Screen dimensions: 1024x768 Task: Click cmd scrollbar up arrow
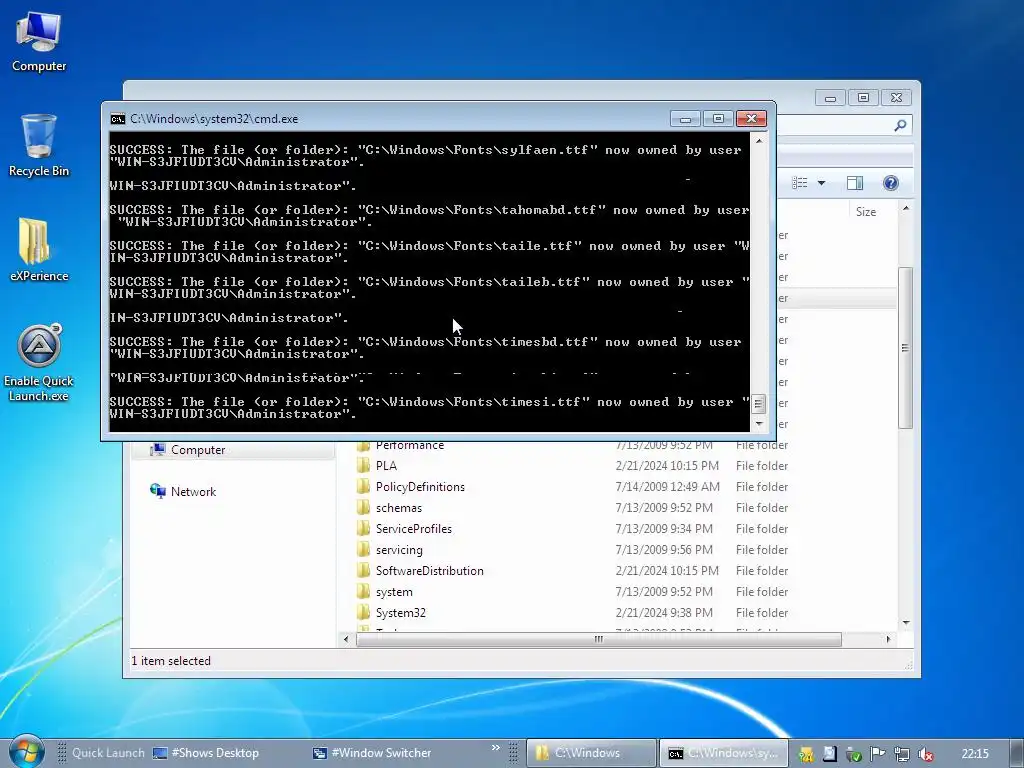[758, 140]
